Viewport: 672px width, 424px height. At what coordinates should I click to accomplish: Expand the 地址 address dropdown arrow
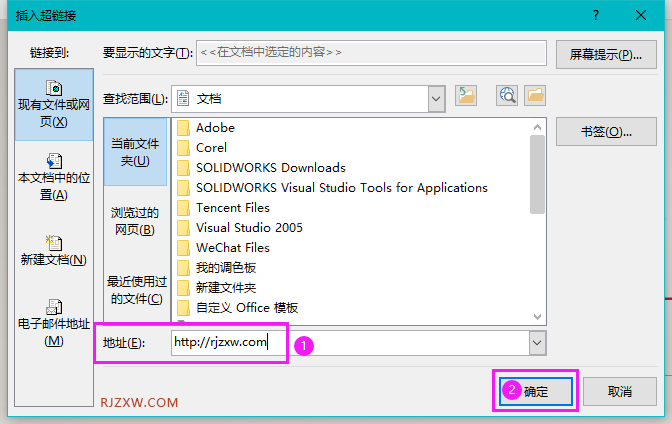(x=537, y=343)
